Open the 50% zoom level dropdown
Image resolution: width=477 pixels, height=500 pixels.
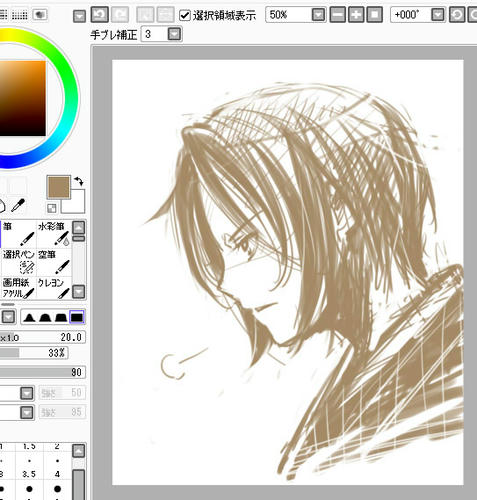[319, 15]
